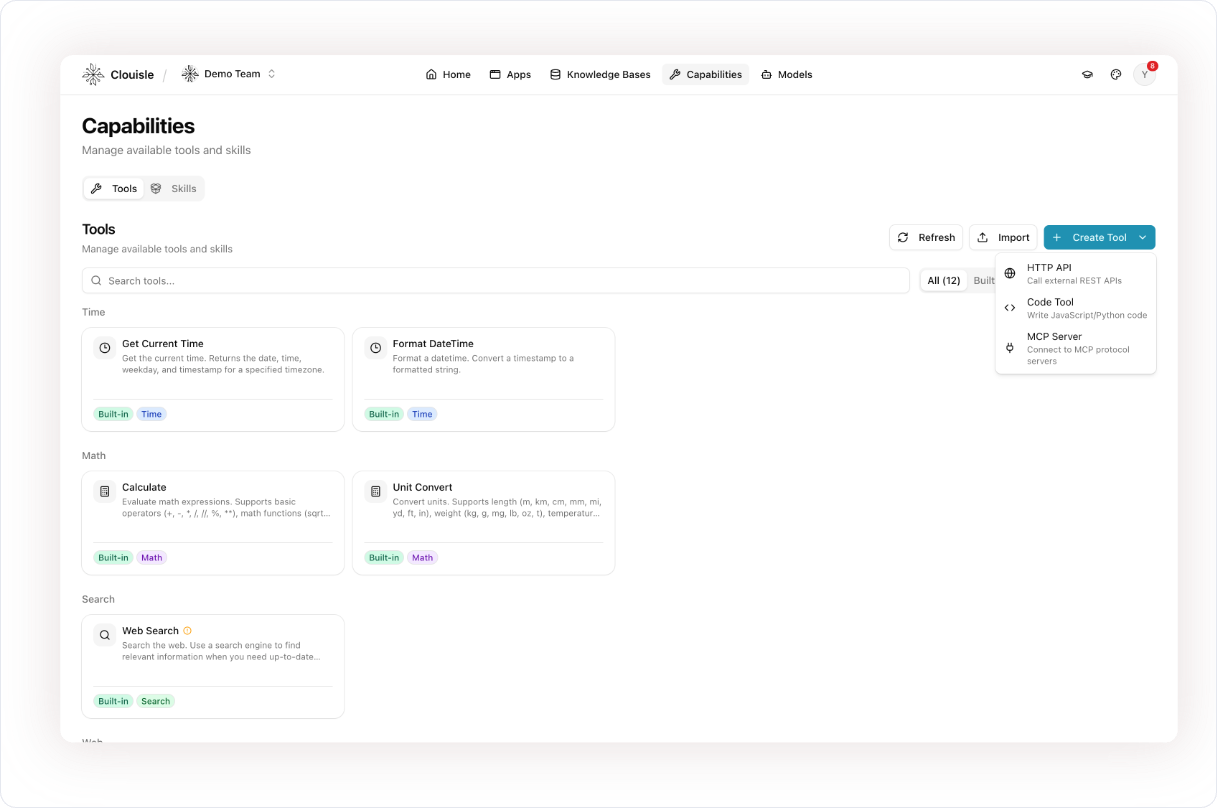Toggle the Create Tool dropdown arrow
Image resolution: width=1217 pixels, height=808 pixels.
tap(1143, 237)
